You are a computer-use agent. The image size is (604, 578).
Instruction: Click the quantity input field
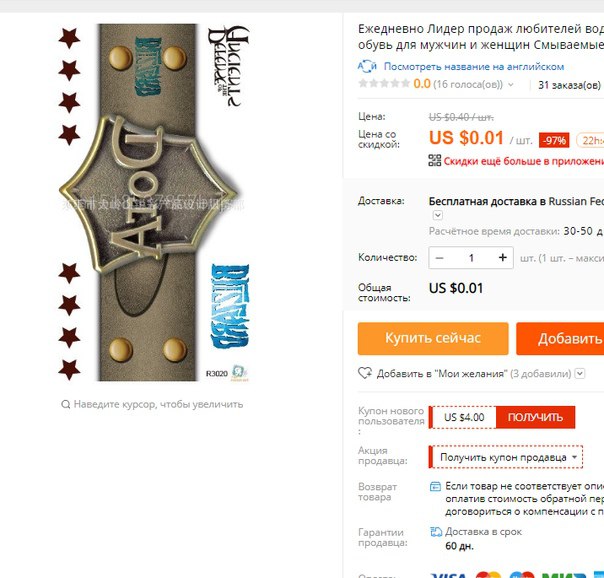[x=471, y=258]
